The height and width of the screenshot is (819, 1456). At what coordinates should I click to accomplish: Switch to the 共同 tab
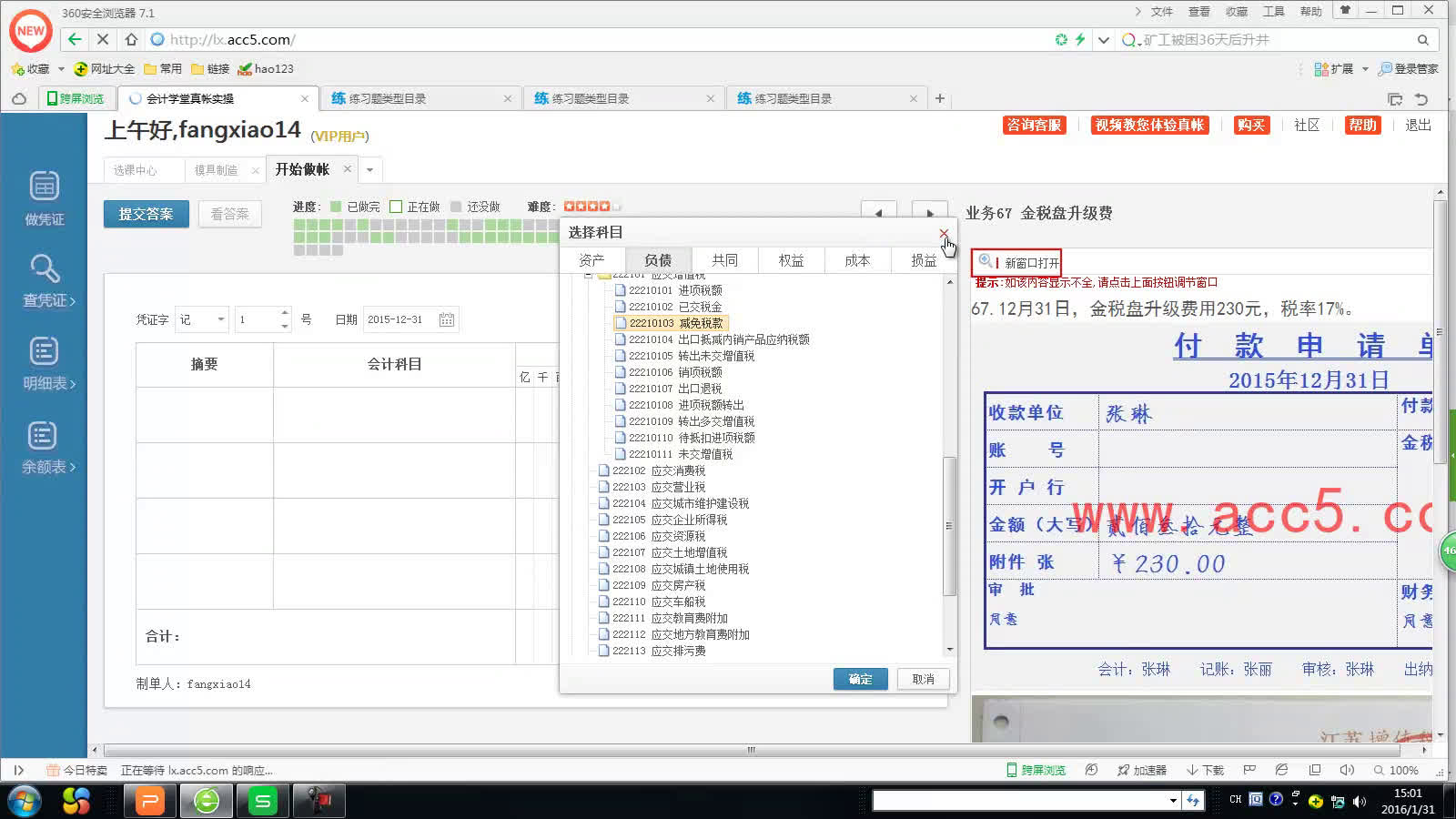pyautogui.click(x=724, y=260)
